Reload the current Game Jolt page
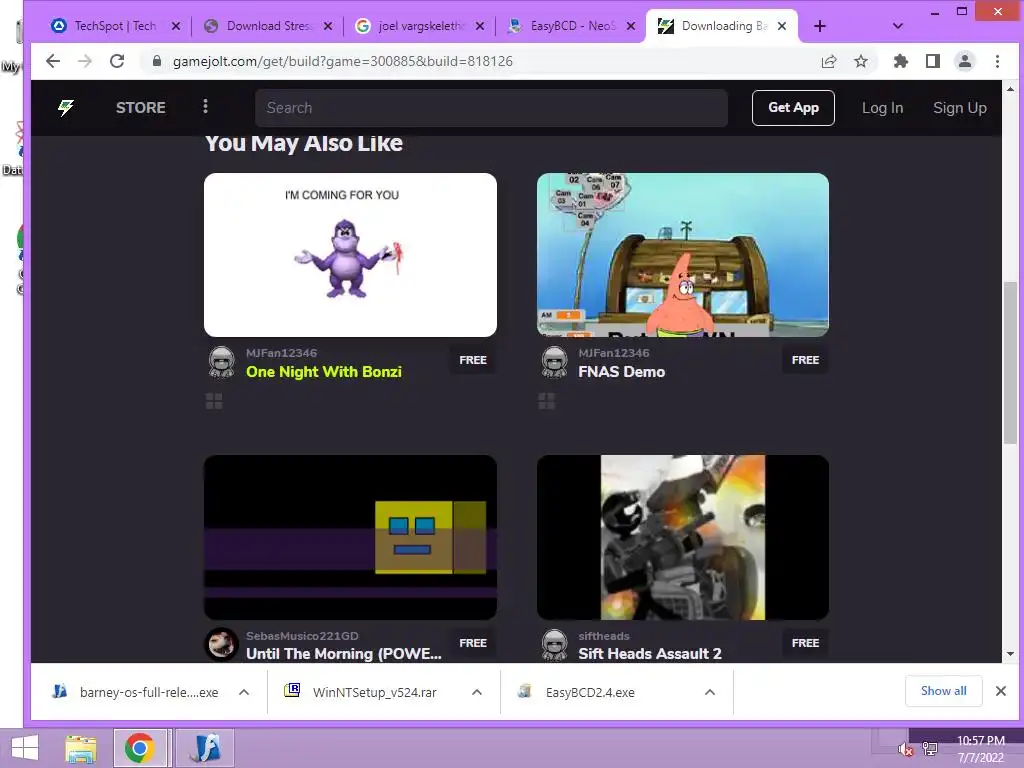This screenshot has height=768, width=1024. [117, 61]
